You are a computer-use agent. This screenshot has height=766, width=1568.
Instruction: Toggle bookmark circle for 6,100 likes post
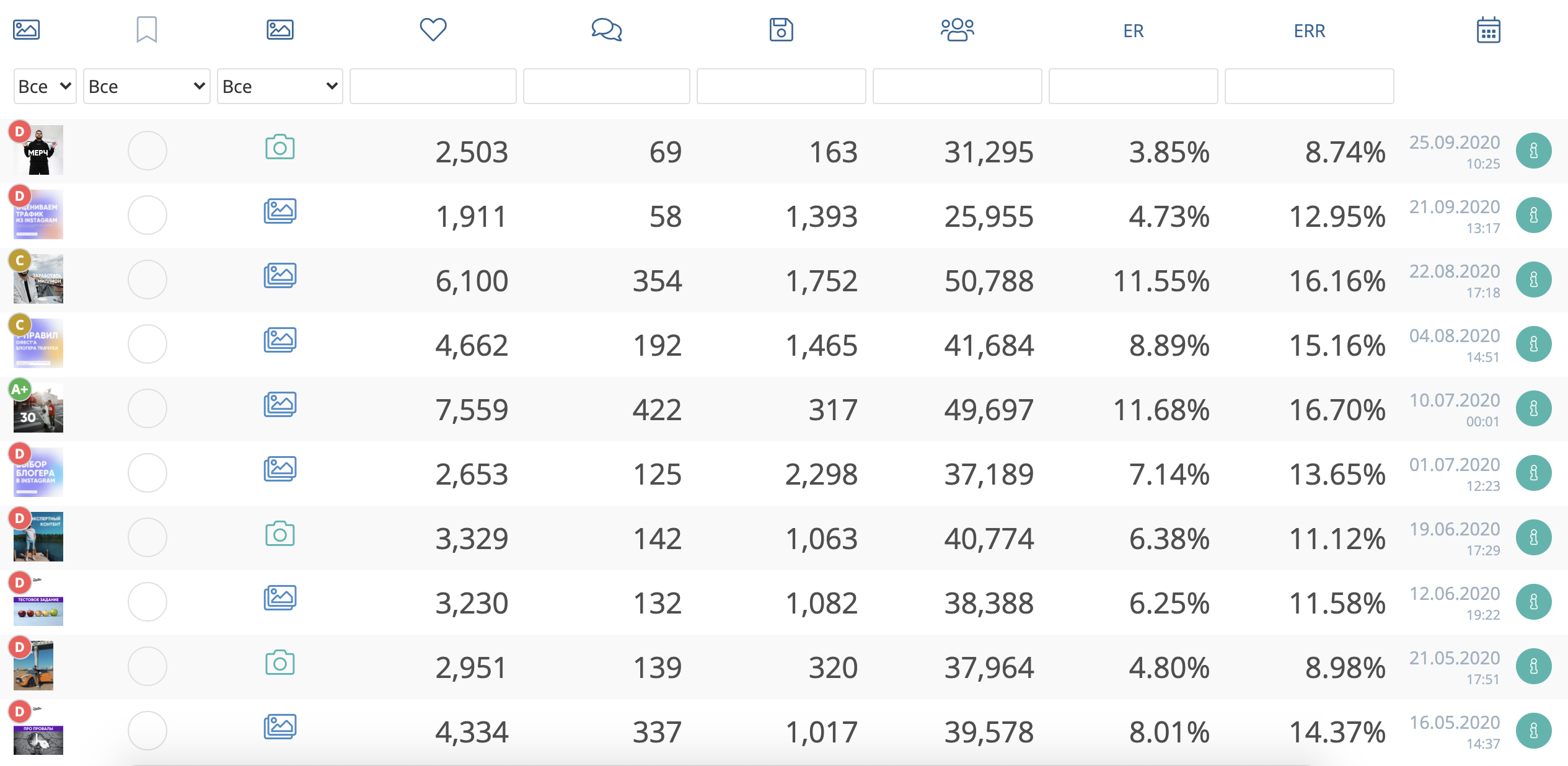pyautogui.click(x=147, y=280)
